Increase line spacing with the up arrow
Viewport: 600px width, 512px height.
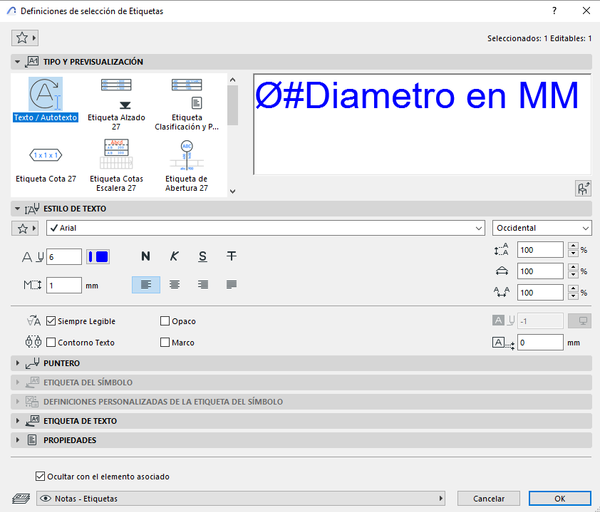tap(573, 246)
